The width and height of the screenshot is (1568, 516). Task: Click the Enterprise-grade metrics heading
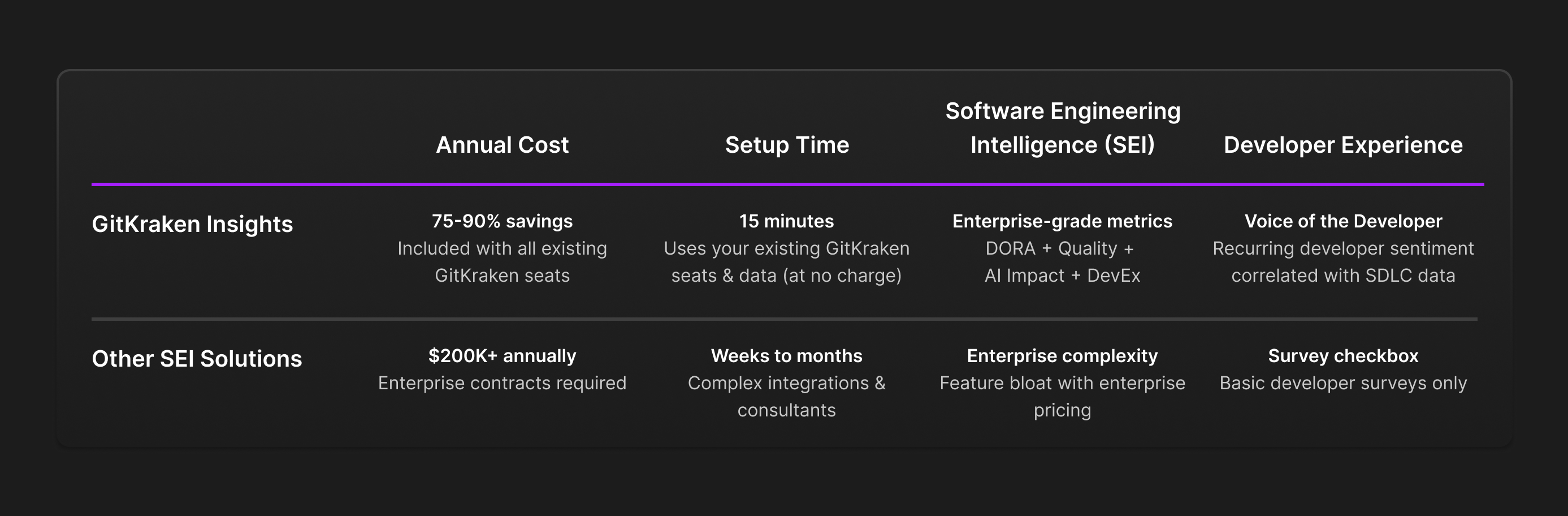coord(1062,221)
